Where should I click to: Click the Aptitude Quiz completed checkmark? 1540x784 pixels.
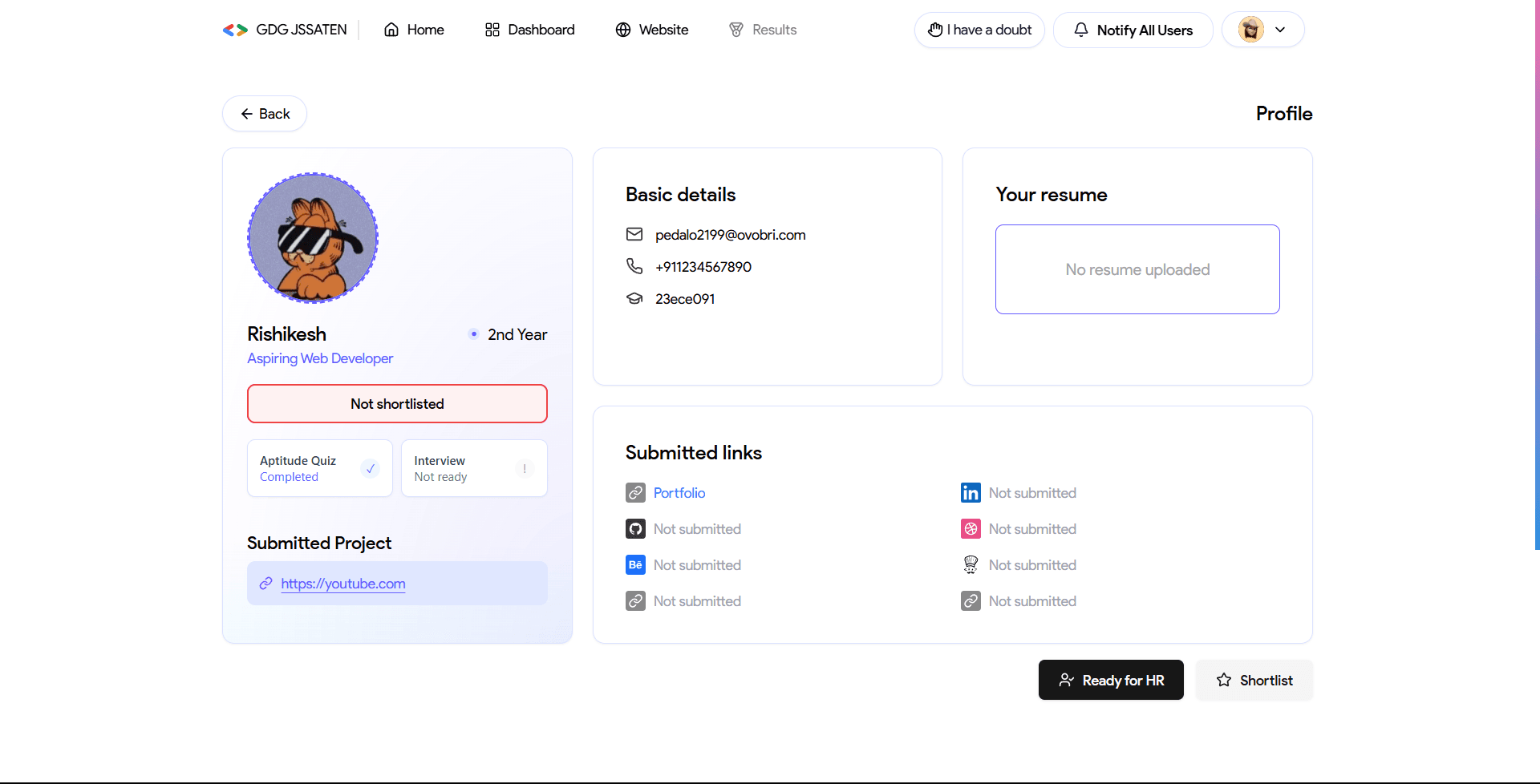click(370, 468)
